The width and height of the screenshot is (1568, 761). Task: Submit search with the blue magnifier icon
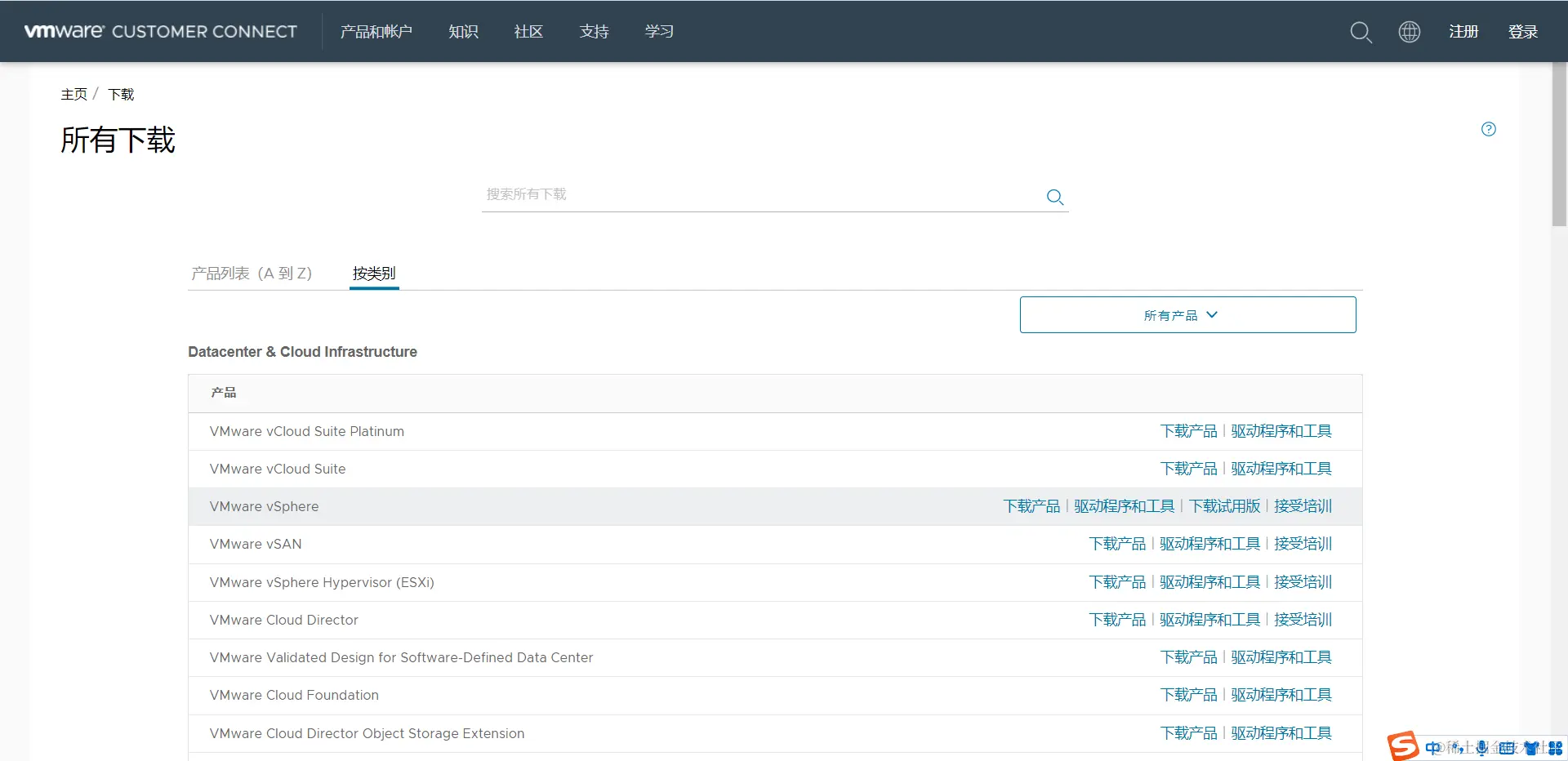click(x=1055, y=197)
